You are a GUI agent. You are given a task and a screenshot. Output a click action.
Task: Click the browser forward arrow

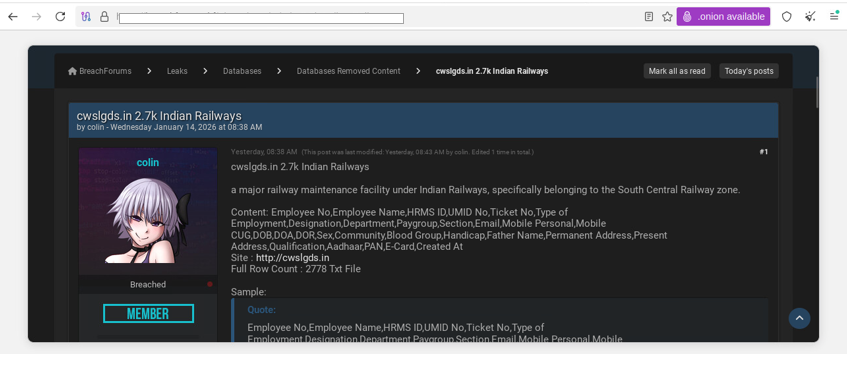(x=36, y=17)
